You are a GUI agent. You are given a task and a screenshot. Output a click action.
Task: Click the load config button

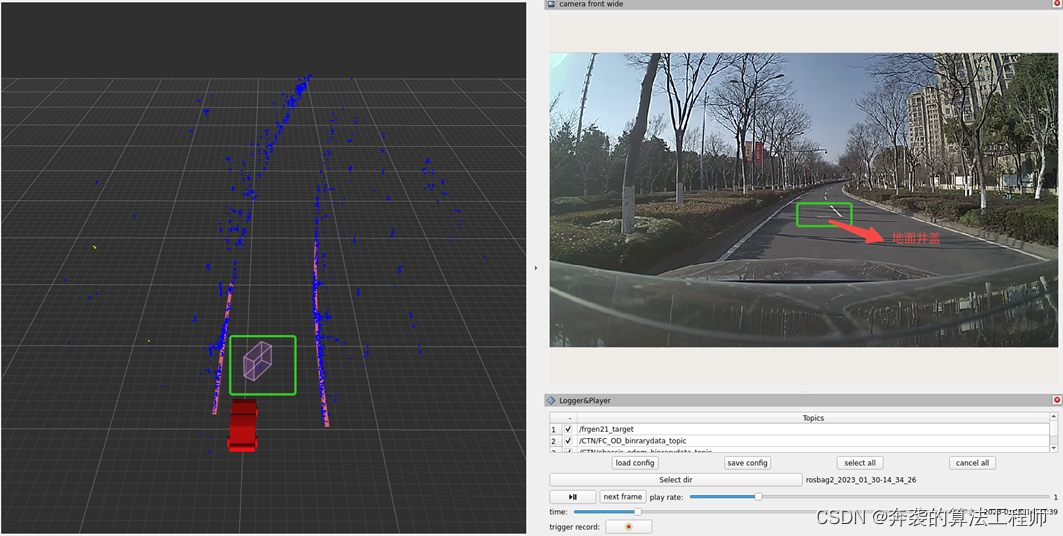coord(635,463)
